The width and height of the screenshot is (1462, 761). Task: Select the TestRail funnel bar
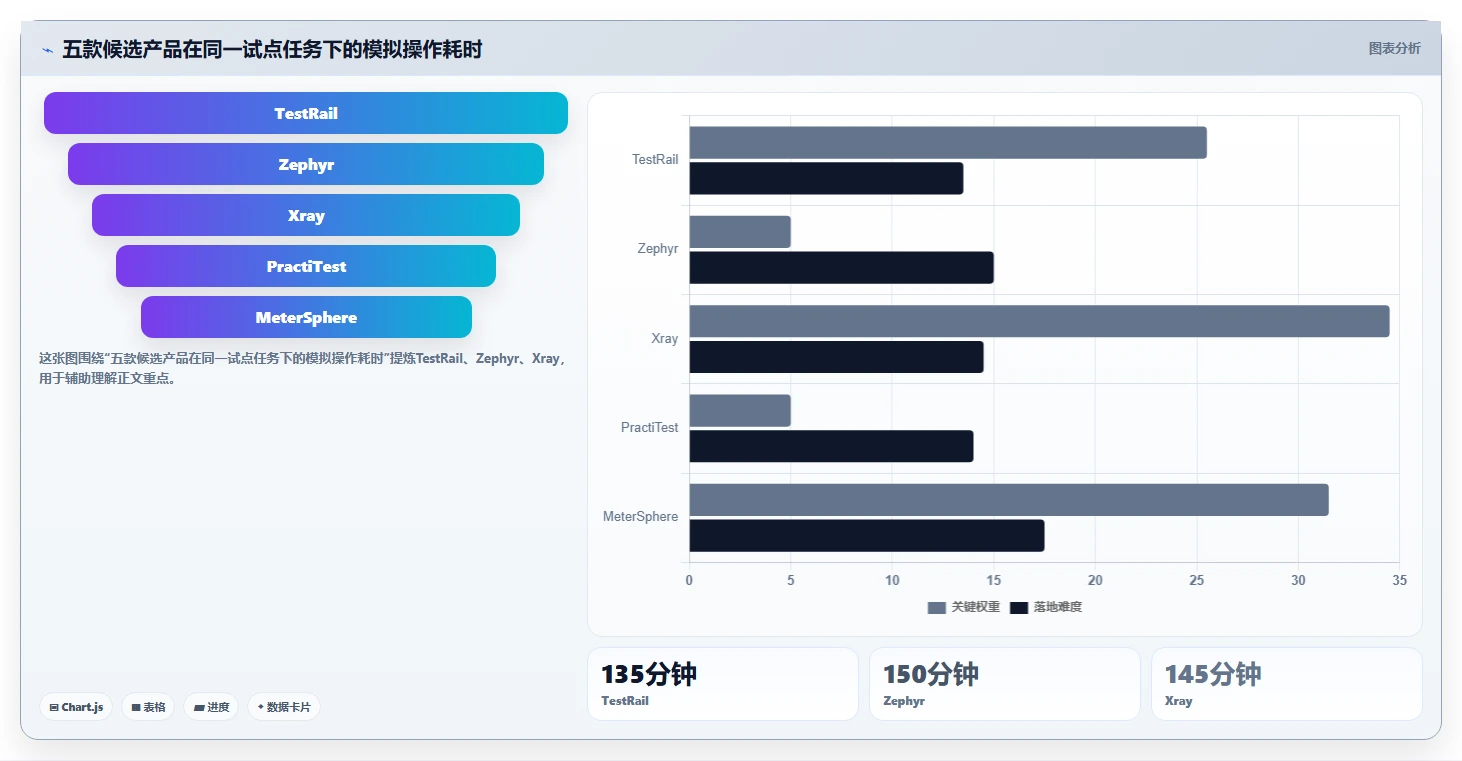point(306,113)
